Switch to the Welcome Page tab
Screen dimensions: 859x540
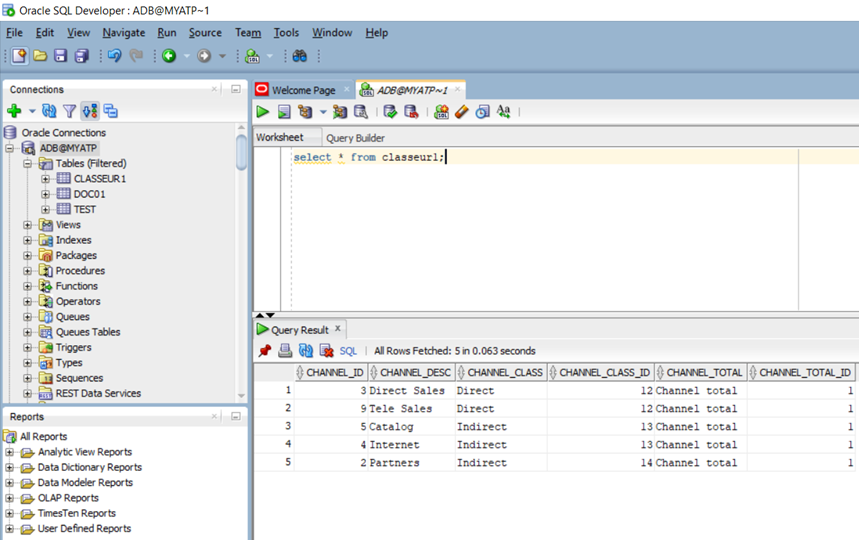[x=303, y=90]
